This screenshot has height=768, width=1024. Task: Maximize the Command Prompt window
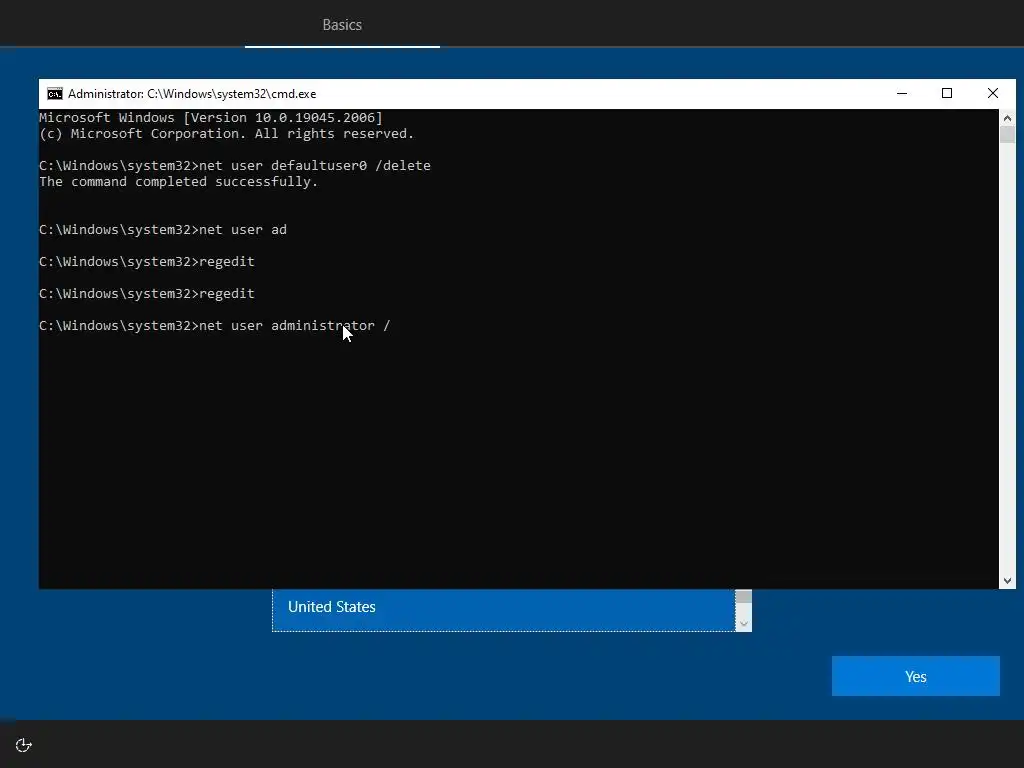[x=947, y=93]
